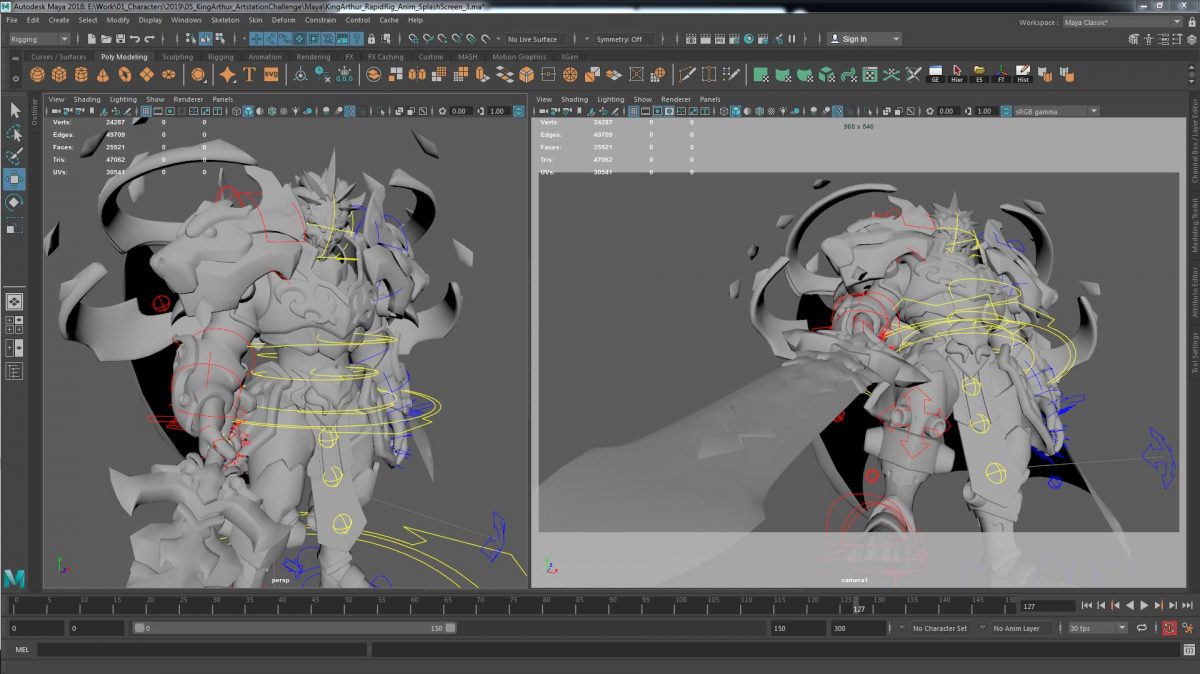Select the Text tool on the Poly Modeling shelf
Screen dimensions: 1200x674
pos(250,73)
